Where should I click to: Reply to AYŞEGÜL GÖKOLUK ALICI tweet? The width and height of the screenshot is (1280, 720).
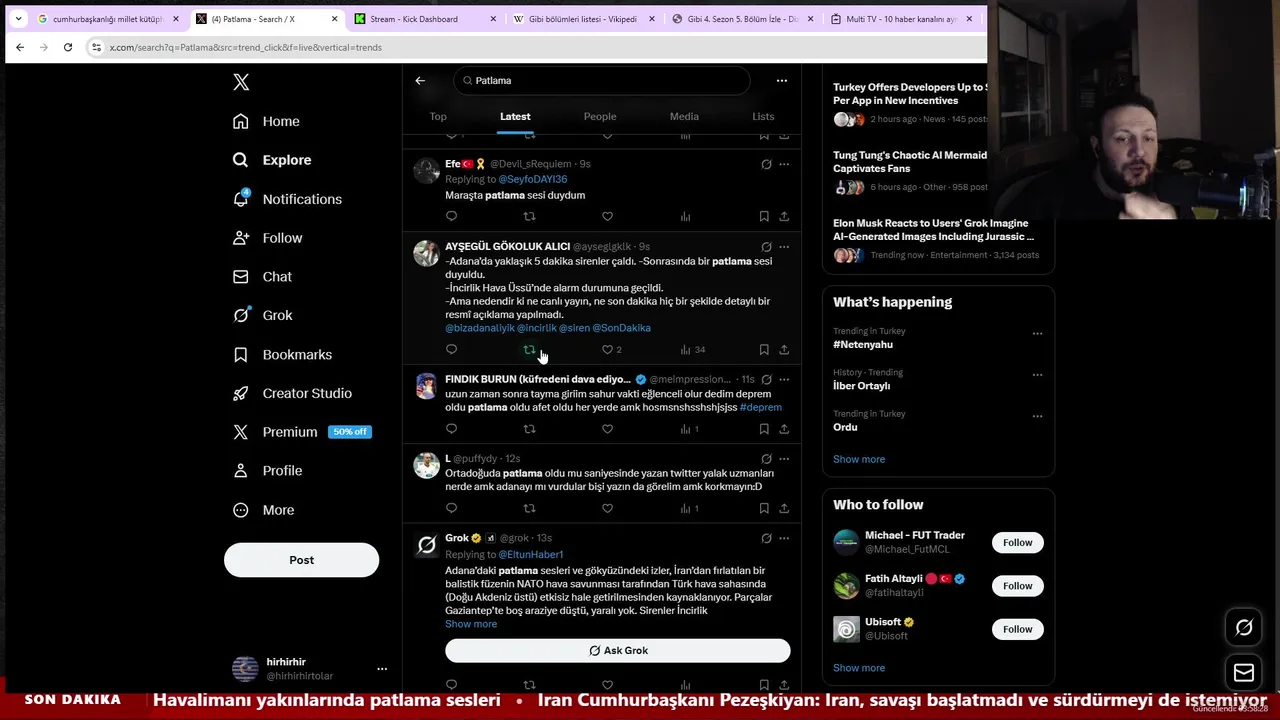tap(452, 349)
